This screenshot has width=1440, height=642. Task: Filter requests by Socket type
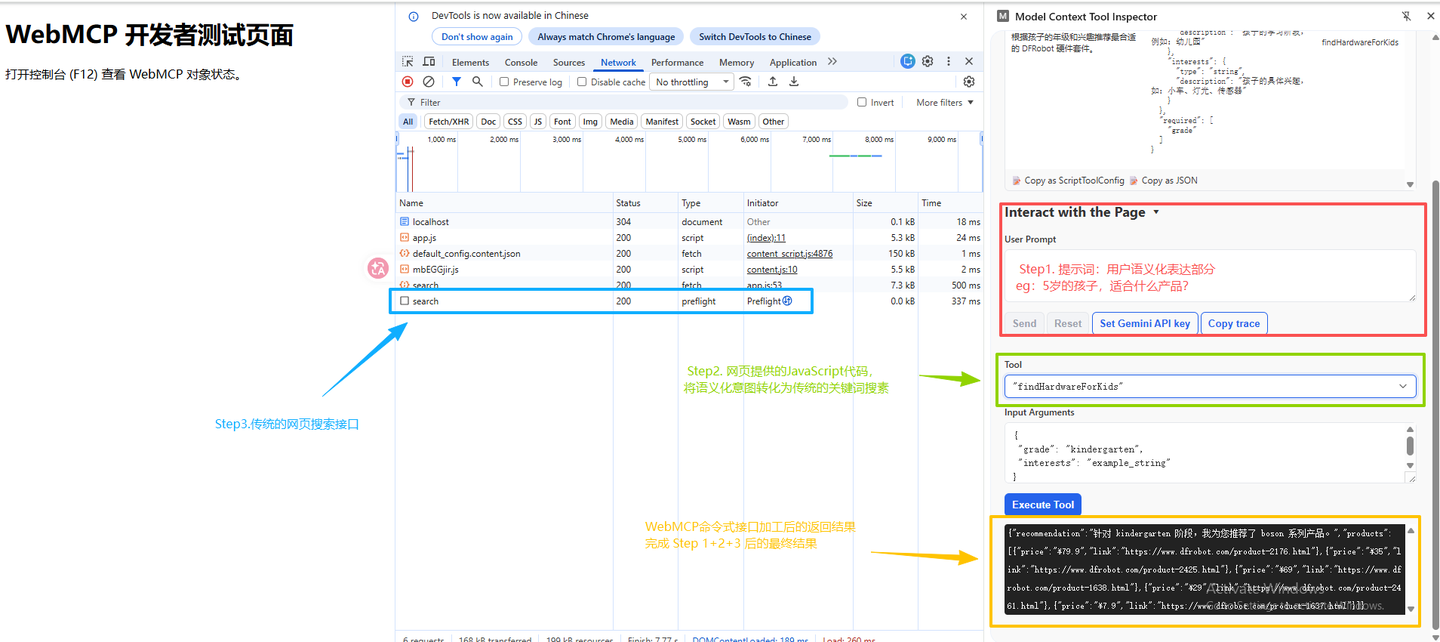click(703, 122)
